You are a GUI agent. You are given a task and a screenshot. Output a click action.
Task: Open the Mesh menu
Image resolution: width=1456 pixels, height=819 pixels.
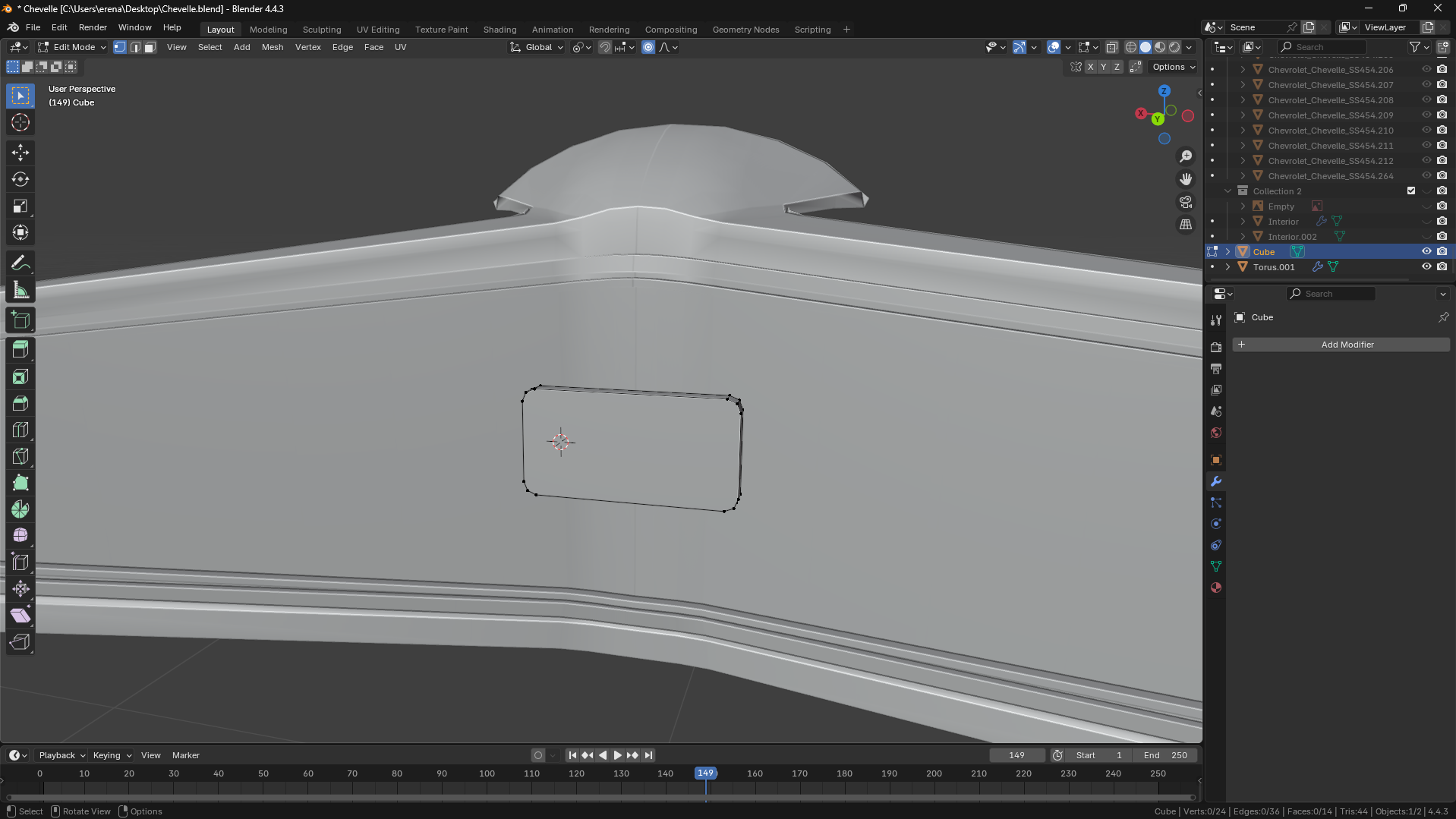273,47
